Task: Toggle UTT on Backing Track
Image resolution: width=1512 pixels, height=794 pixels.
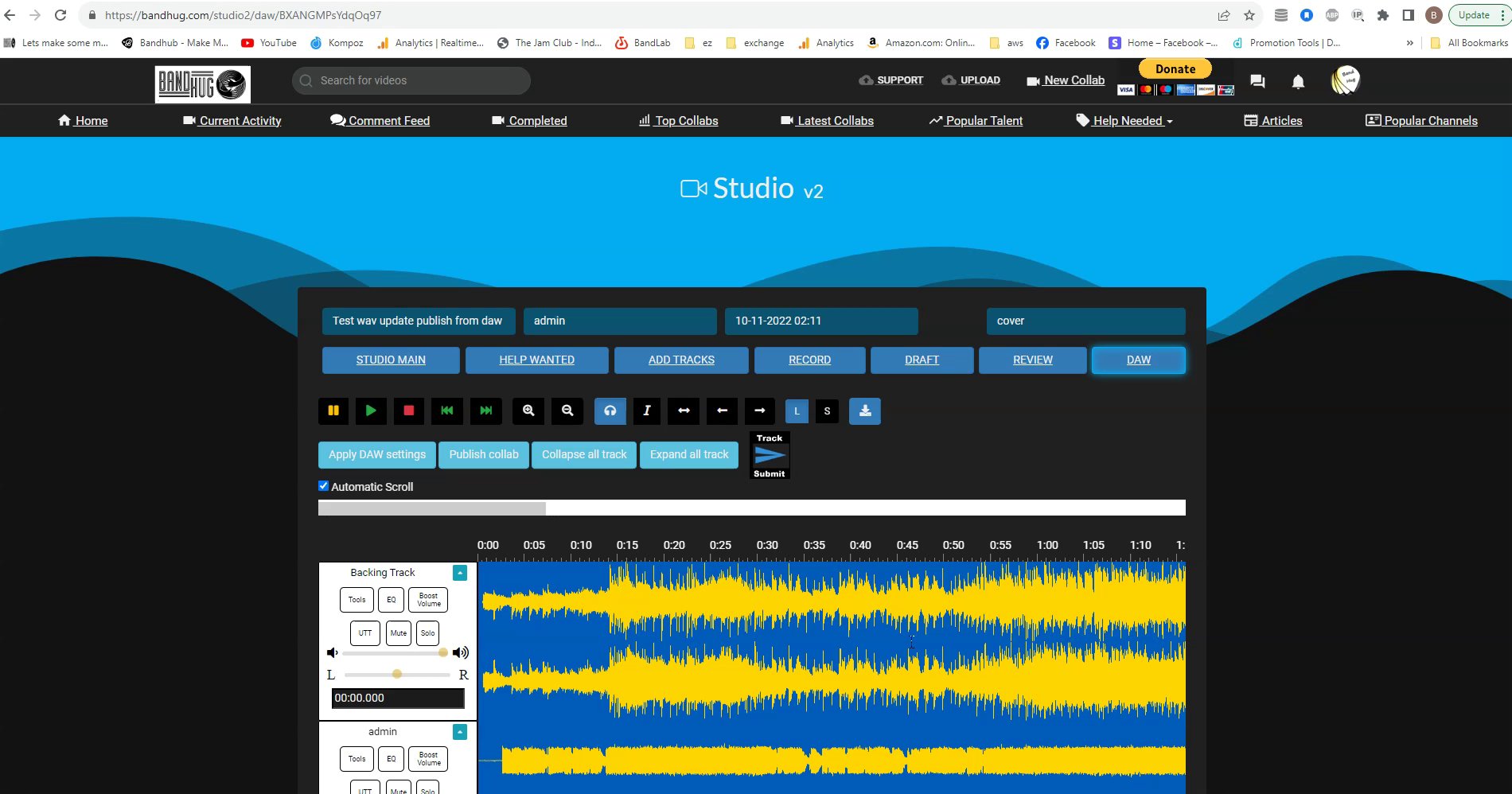Action: (x=364, y=633)
